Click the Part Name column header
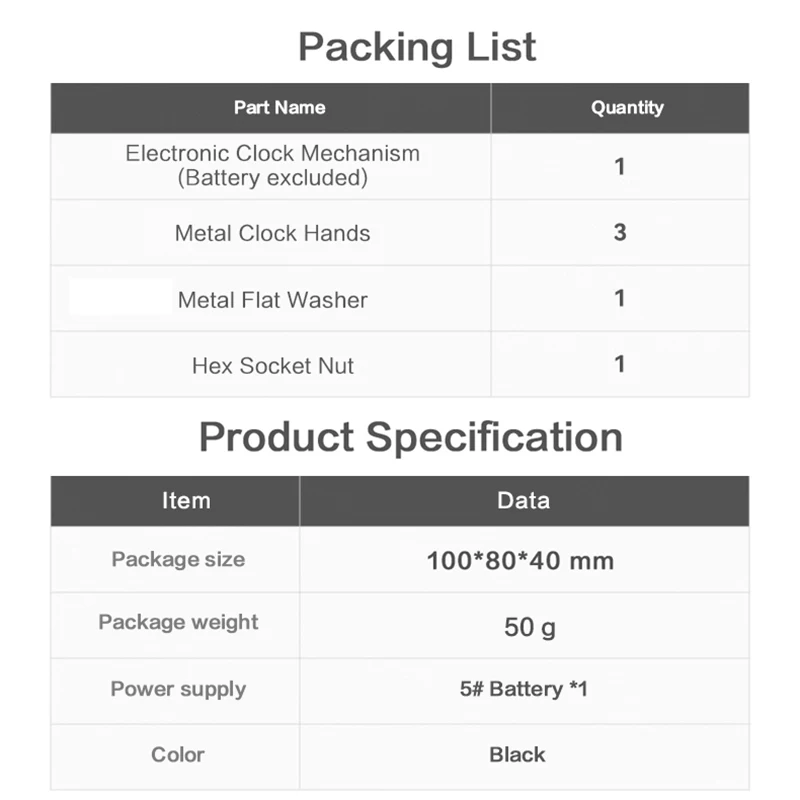 click(x=279, y=107)
